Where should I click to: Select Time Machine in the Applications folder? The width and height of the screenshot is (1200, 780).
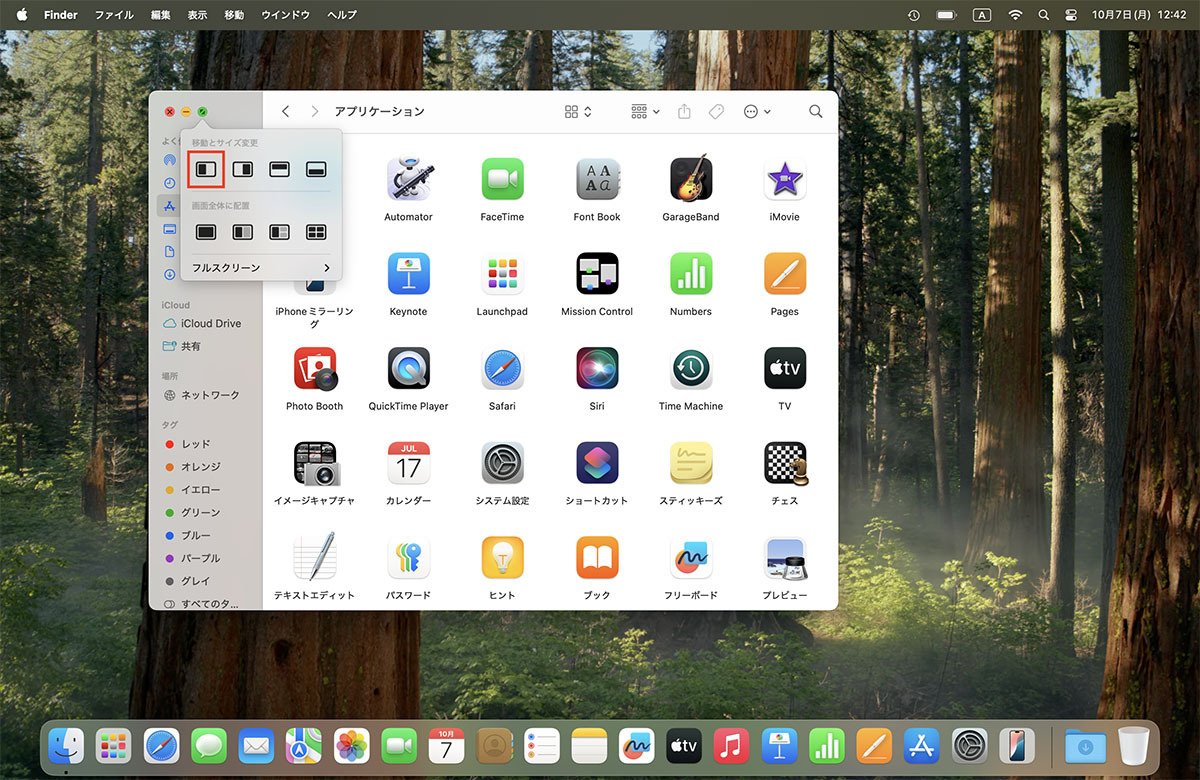click(x=691, y=368)
